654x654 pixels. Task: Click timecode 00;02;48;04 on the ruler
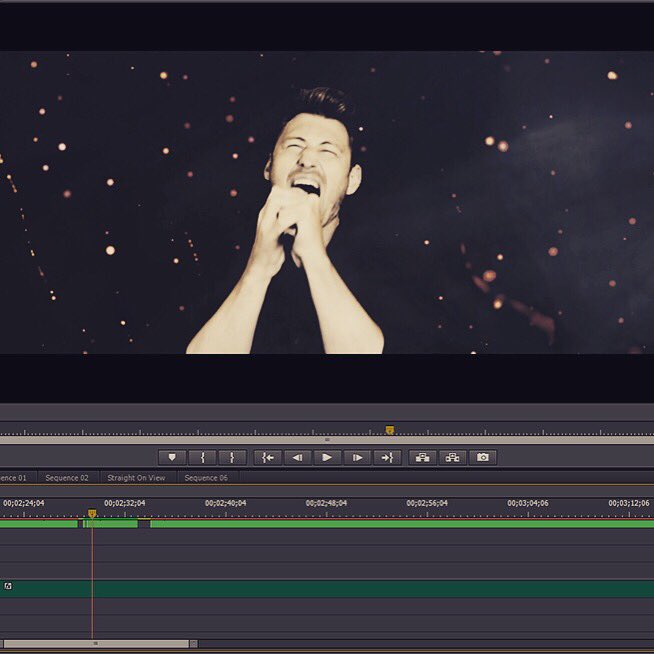pos(326,503)
